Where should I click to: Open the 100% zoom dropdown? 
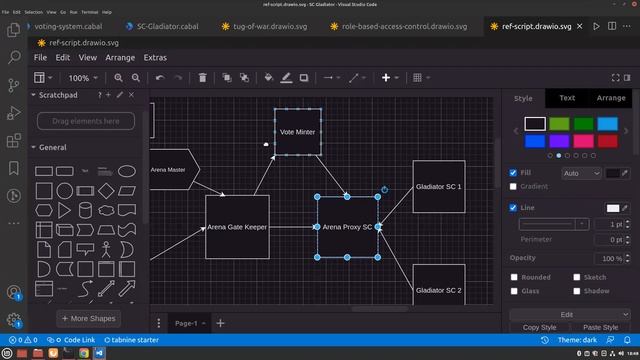[x=83, y=78]
